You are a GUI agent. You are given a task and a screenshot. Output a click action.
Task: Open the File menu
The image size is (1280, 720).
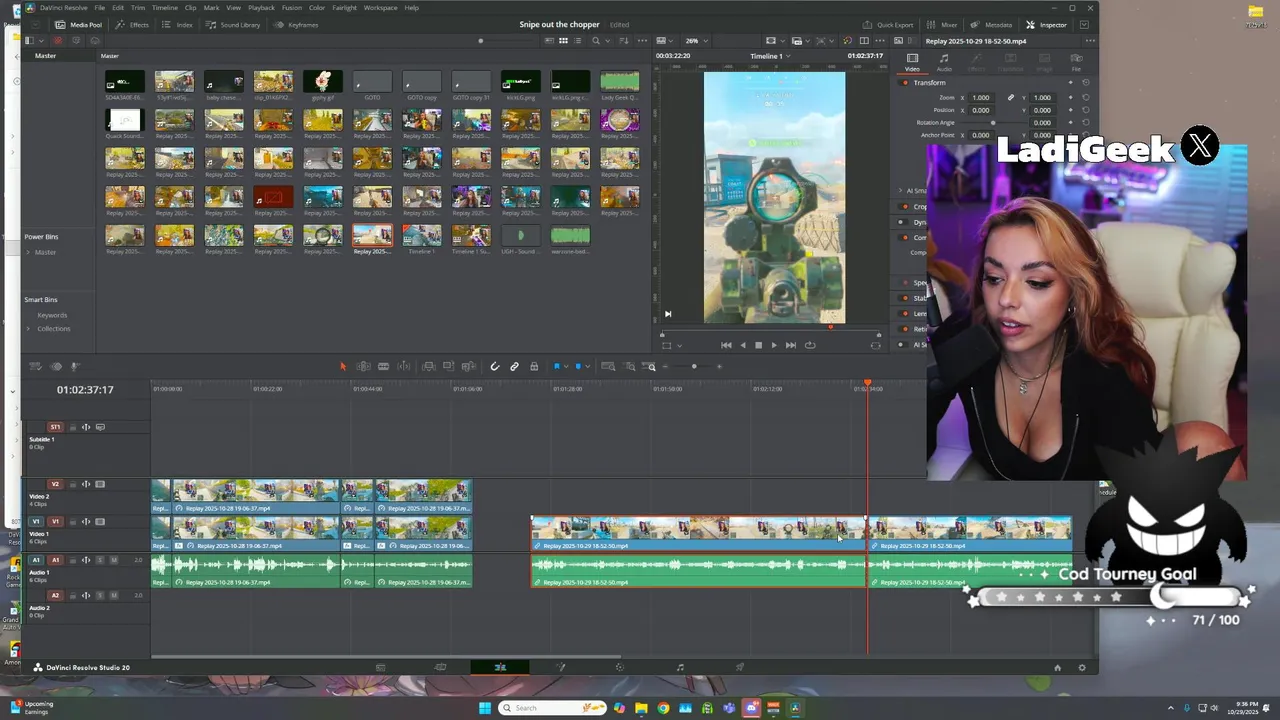pos(99,8)
